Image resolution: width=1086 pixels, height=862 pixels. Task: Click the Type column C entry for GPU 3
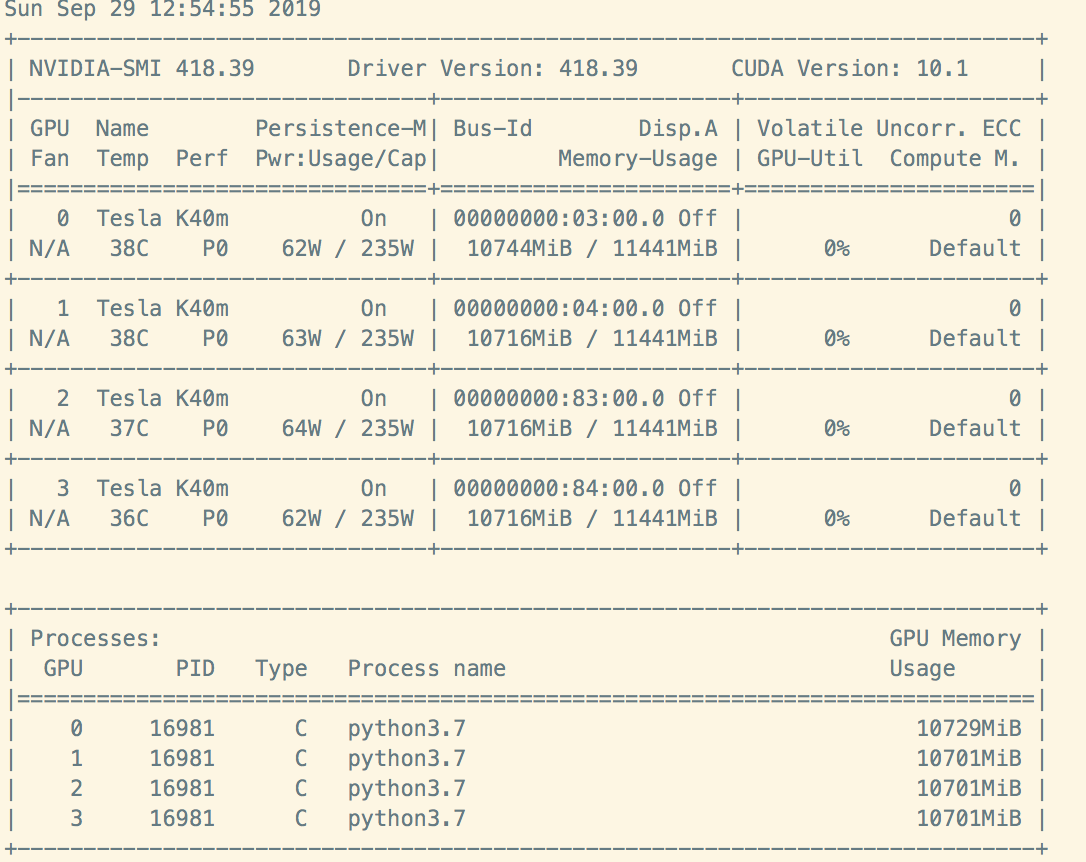[x=300, y=818]
